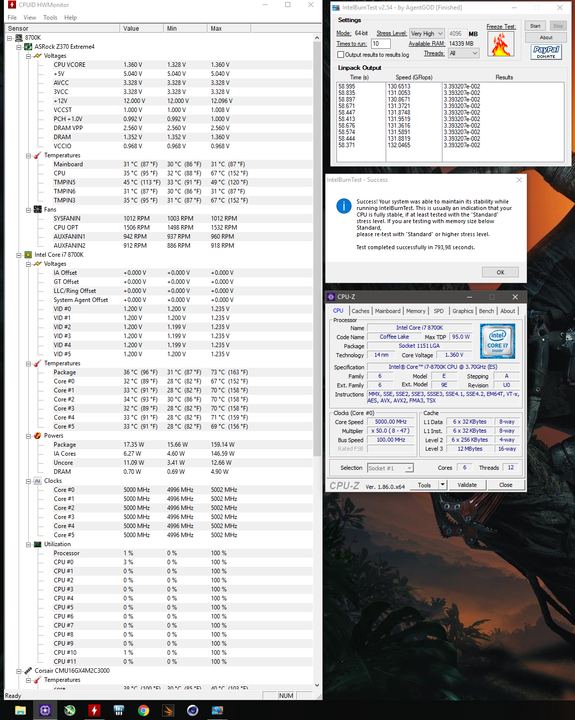Collapse the Clocks group expander
Viewport: 575px width, 720px height.
click(x=28, y=481)
